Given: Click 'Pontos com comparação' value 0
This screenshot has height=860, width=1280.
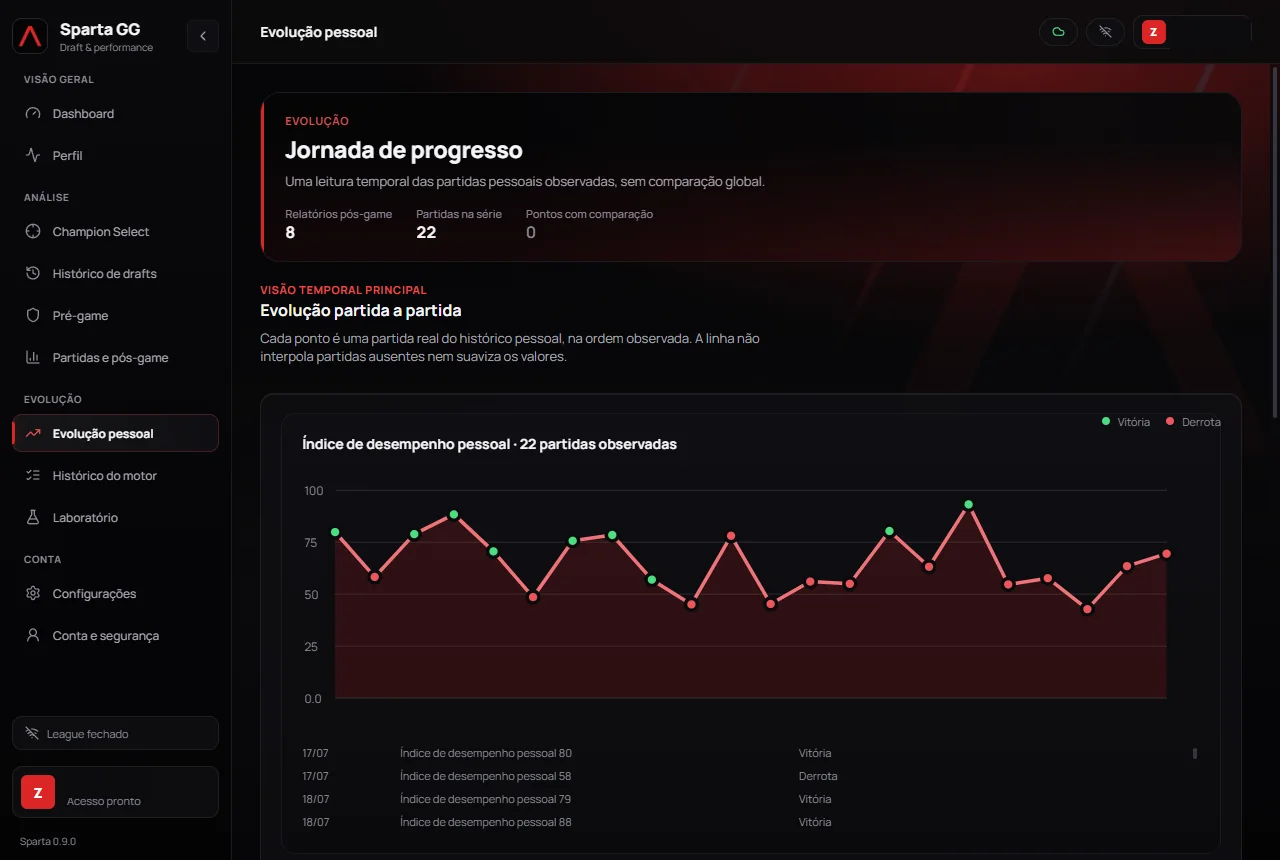Looking at the screenshot, I should tap(531, 232).
